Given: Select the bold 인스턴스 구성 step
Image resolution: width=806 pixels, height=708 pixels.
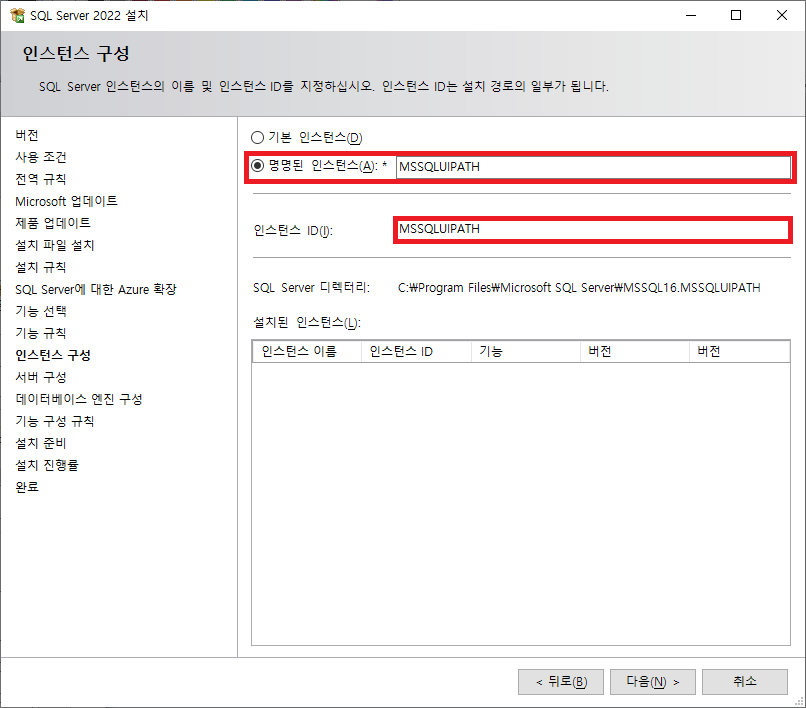Looking at the screenshot, I should [x=53, y=355].
